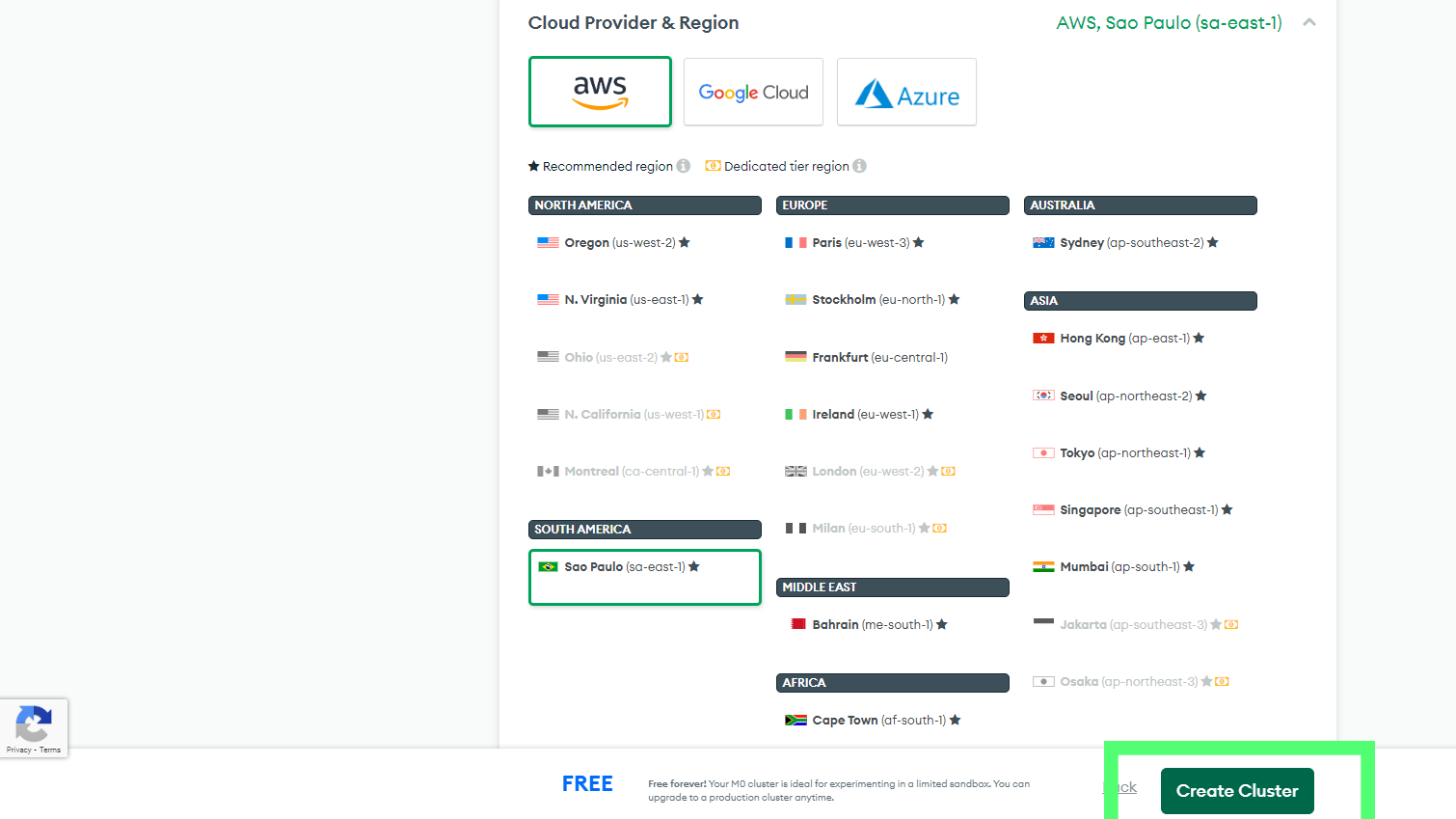Pick Mumbai (ap-south-1) region
Screen dimensions: 1456x819
(x=1141, y=566)
